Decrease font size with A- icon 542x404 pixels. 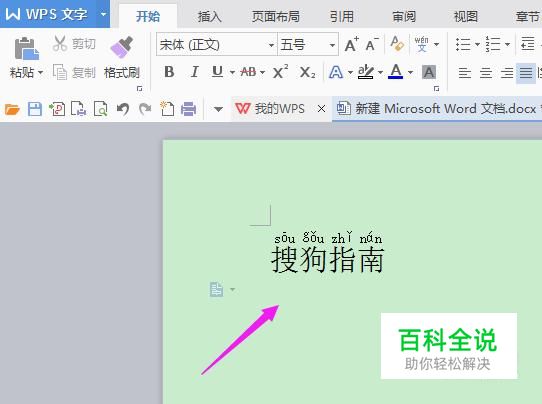click(372, 44)
